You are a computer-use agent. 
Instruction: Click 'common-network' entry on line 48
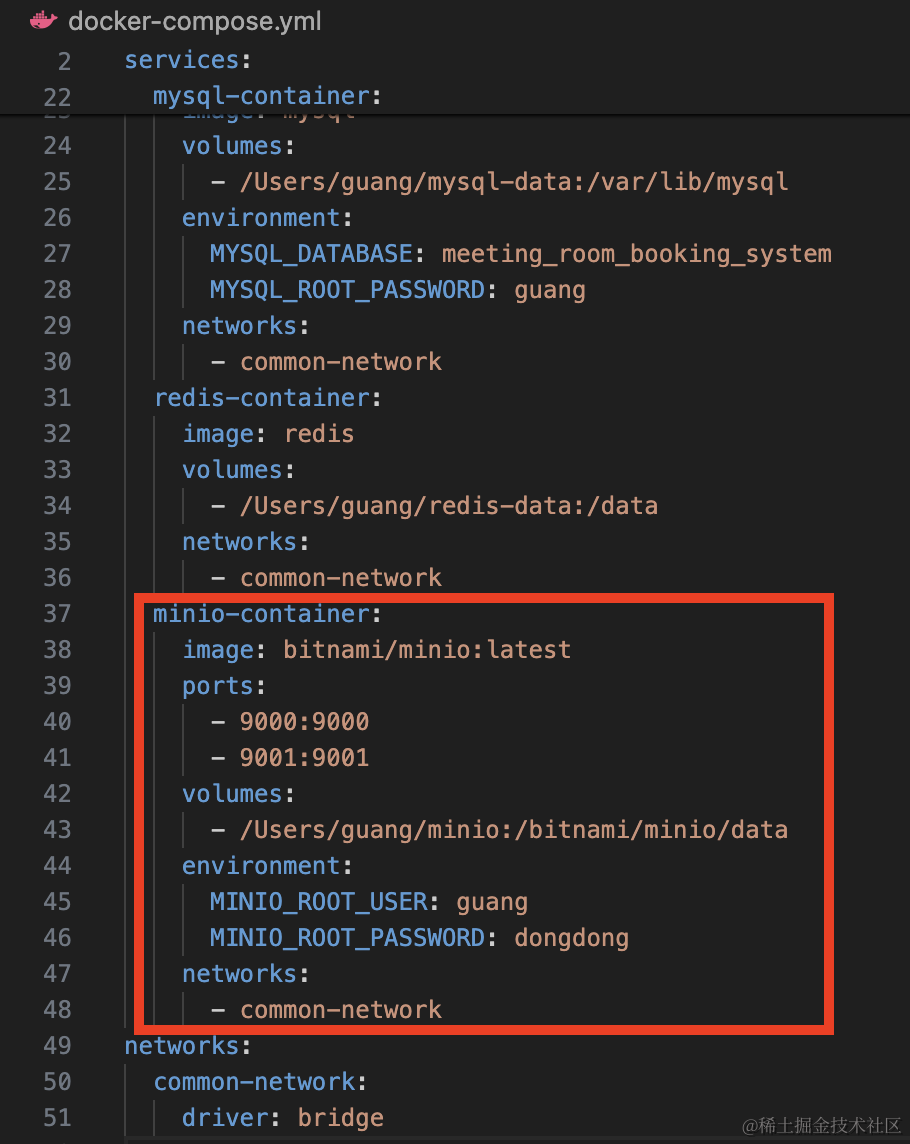click(x=341, y=1010)
